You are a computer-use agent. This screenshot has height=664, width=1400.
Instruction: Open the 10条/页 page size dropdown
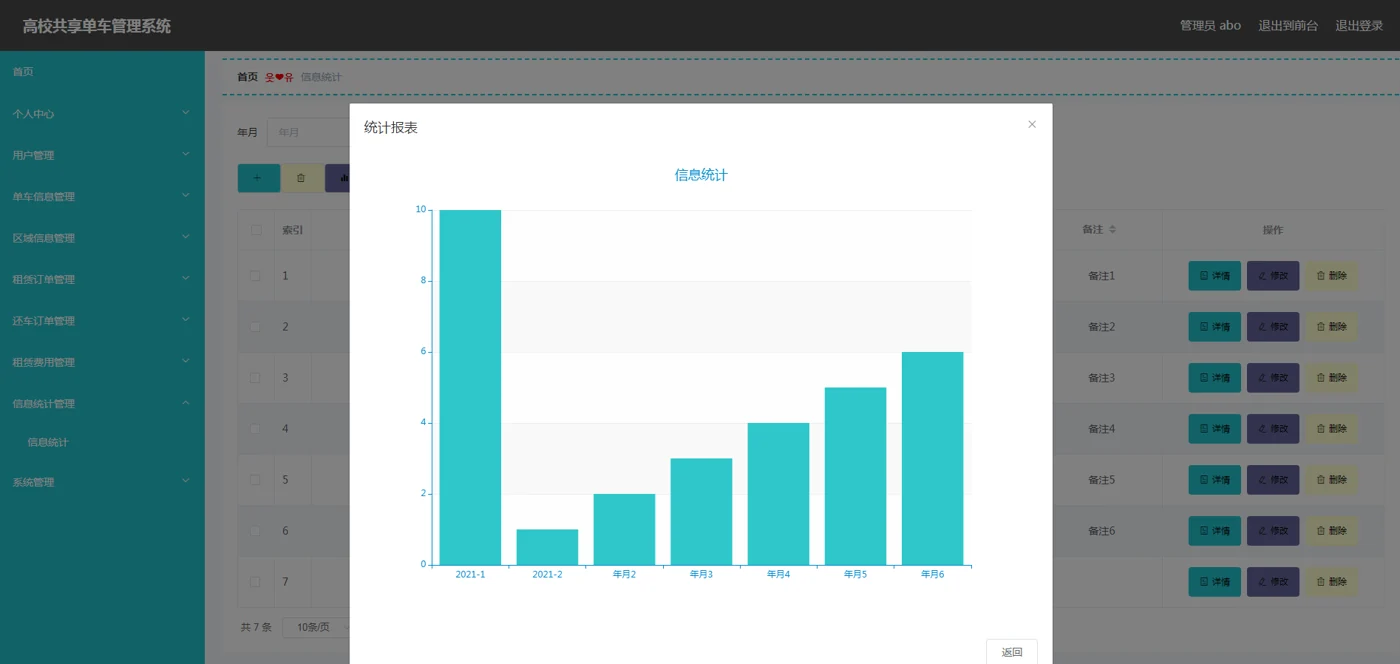pos(318,628)
